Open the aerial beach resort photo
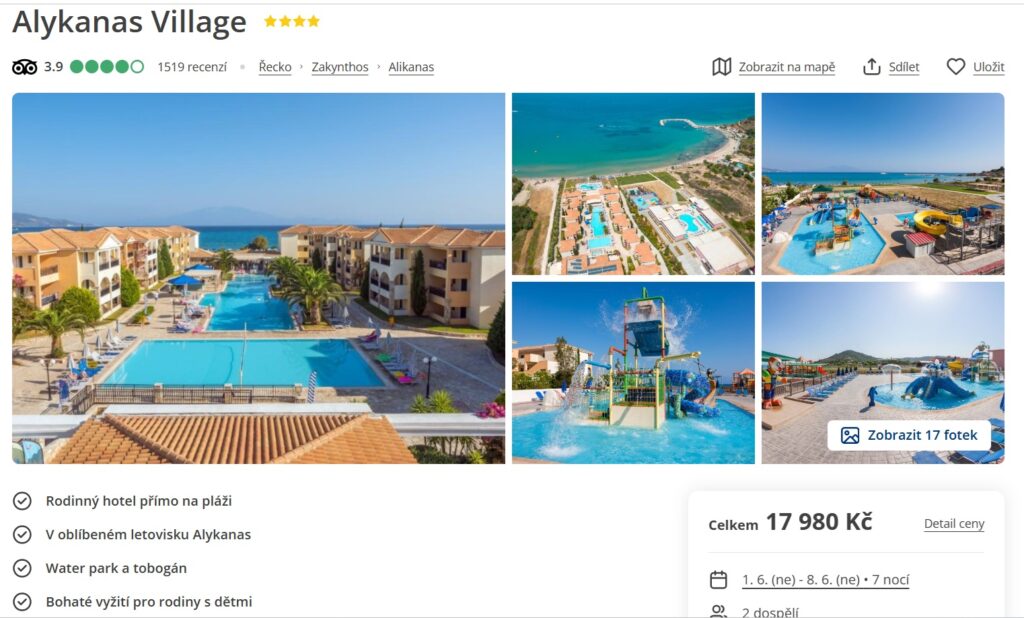The width and height of the screenshot is (1024, 618). coord(633,184)
